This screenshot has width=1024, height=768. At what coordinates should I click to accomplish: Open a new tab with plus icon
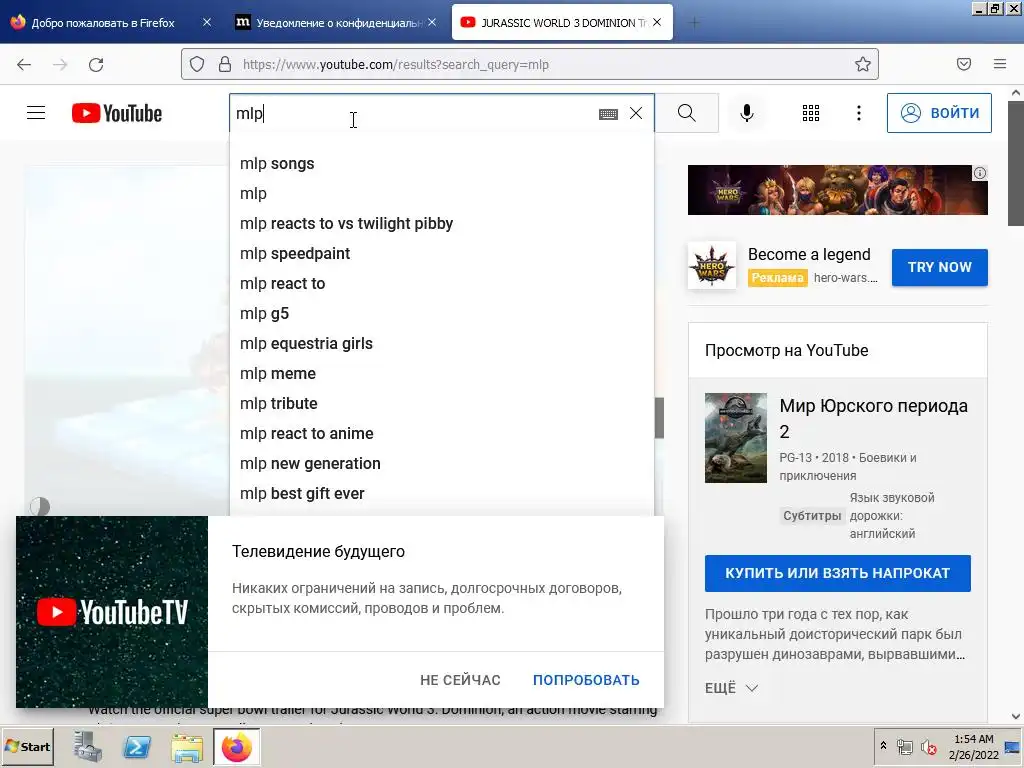(694, 23)
